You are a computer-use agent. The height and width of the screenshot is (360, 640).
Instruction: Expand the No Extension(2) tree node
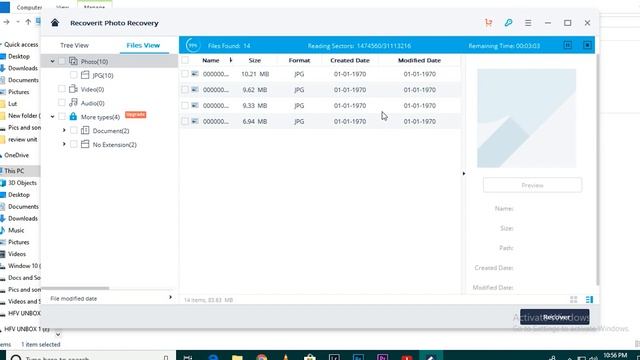(x=64, y=144)
